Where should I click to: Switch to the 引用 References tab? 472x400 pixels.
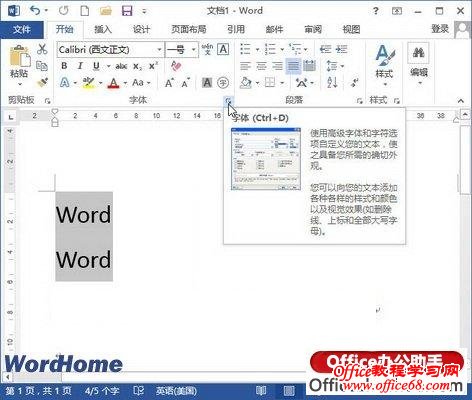tap(236, 30)
